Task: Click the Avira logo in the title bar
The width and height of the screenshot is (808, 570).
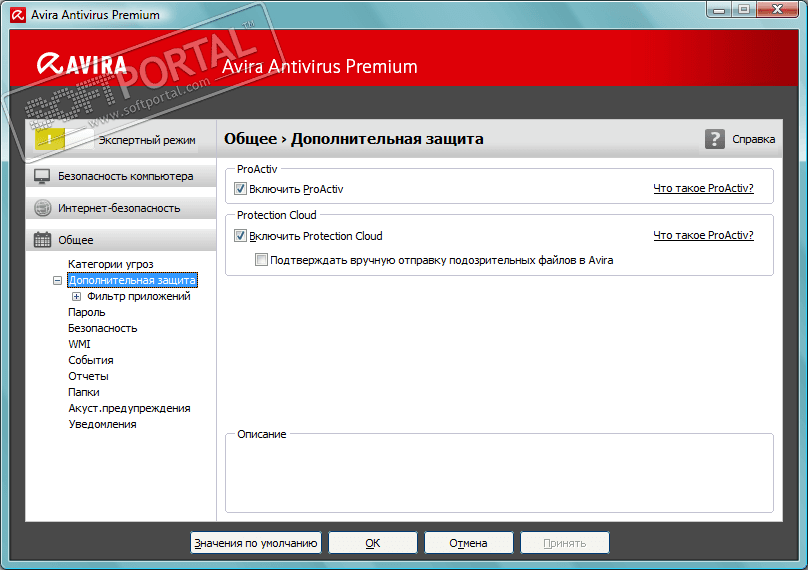Action: click(x=18, y=15)
